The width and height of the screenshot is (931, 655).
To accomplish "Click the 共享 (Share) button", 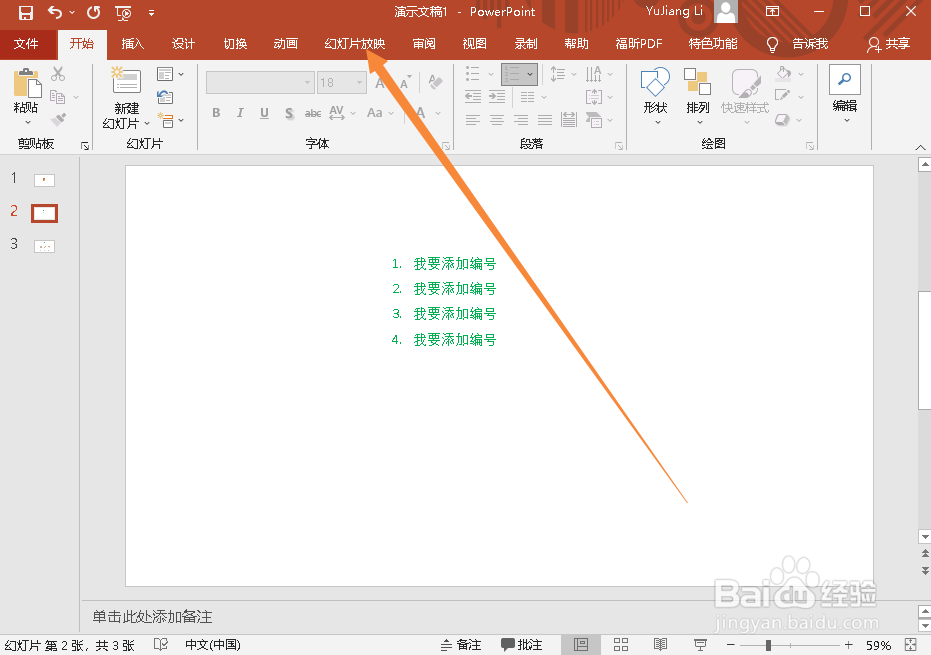I will (x=888, y=44).
